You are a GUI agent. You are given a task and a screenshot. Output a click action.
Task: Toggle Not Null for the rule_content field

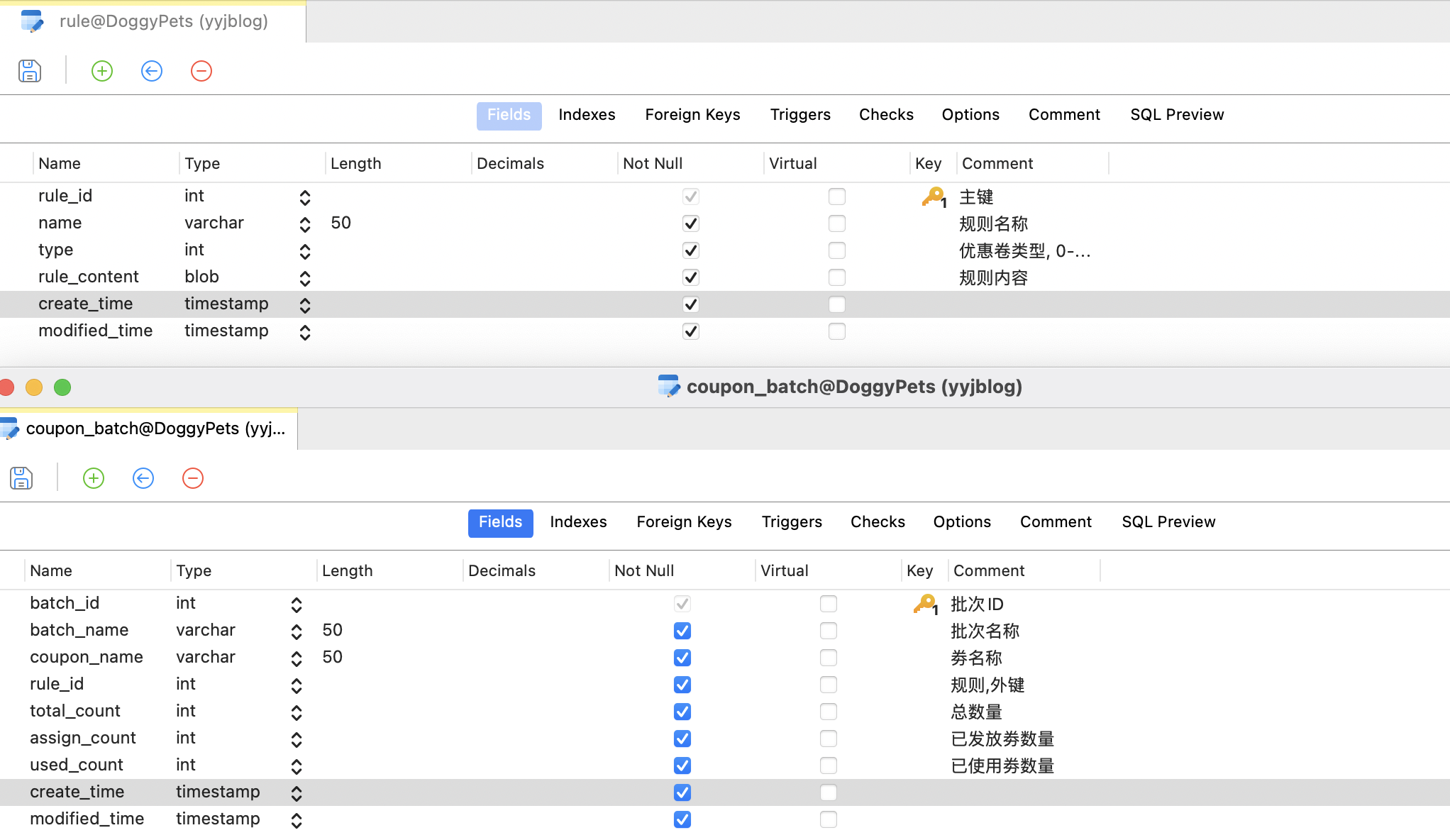click(x=691, y=277)
